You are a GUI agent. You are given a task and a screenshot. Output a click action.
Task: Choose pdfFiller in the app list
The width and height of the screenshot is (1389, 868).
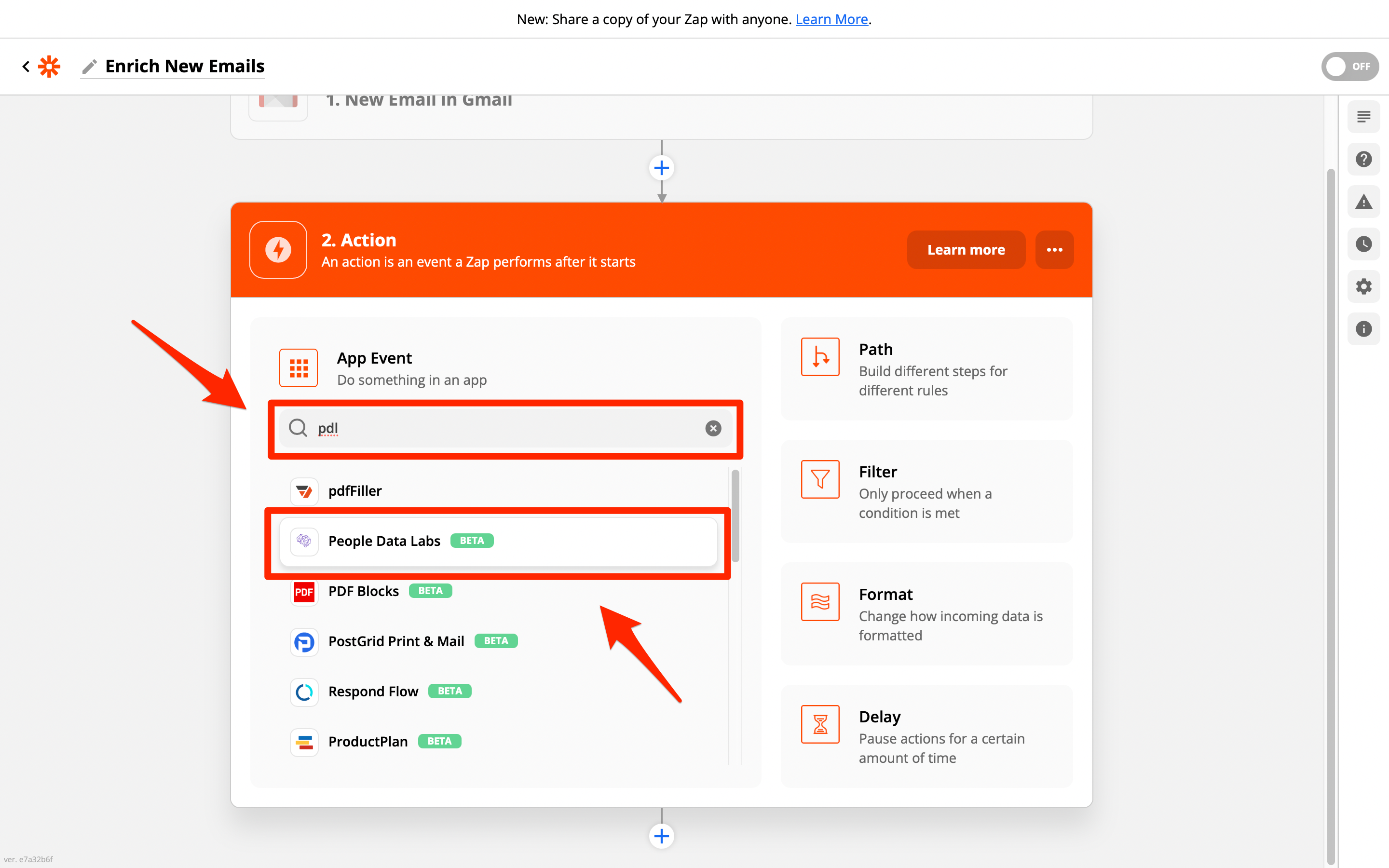[x=354, y=491]
